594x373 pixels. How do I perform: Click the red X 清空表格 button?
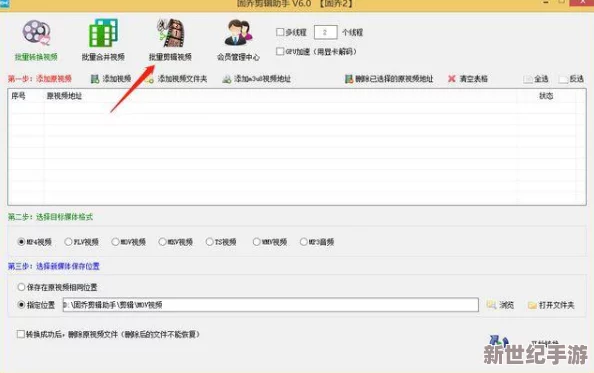pos(468,79)
